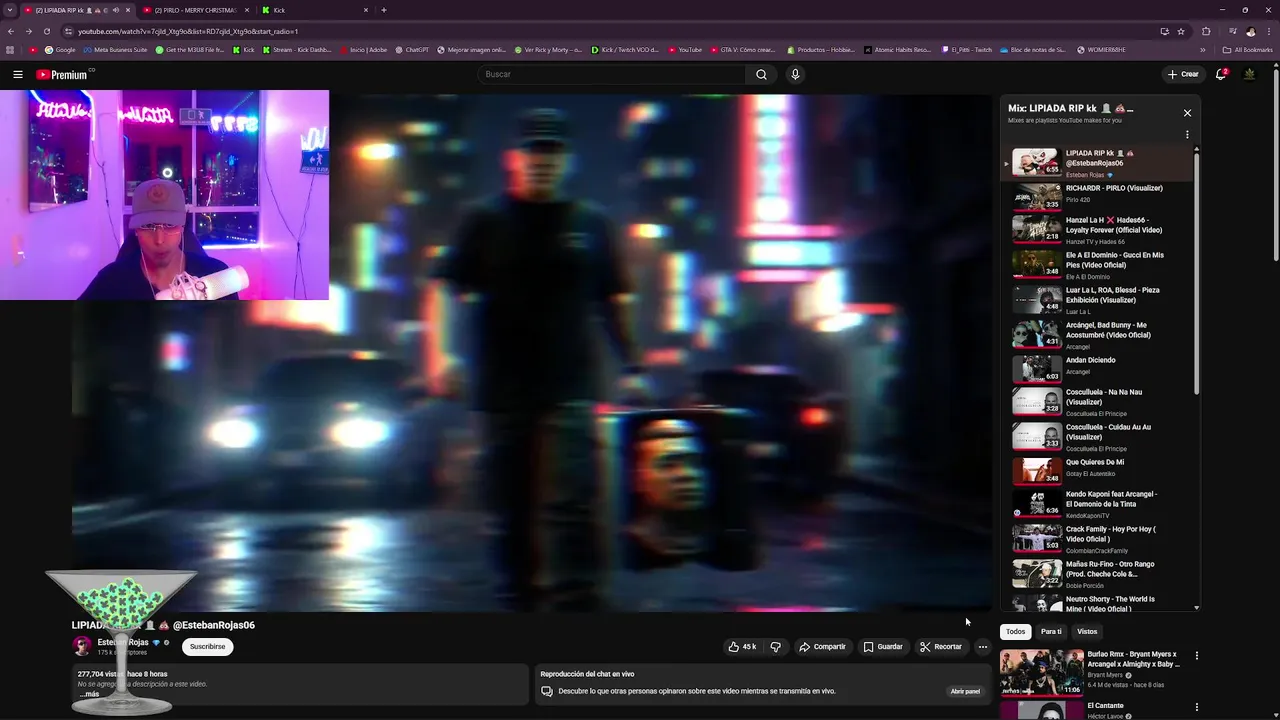Viewport: 1280px width, 720px height.
Task: Click the magnifier search button
Action: click(761, 74)
